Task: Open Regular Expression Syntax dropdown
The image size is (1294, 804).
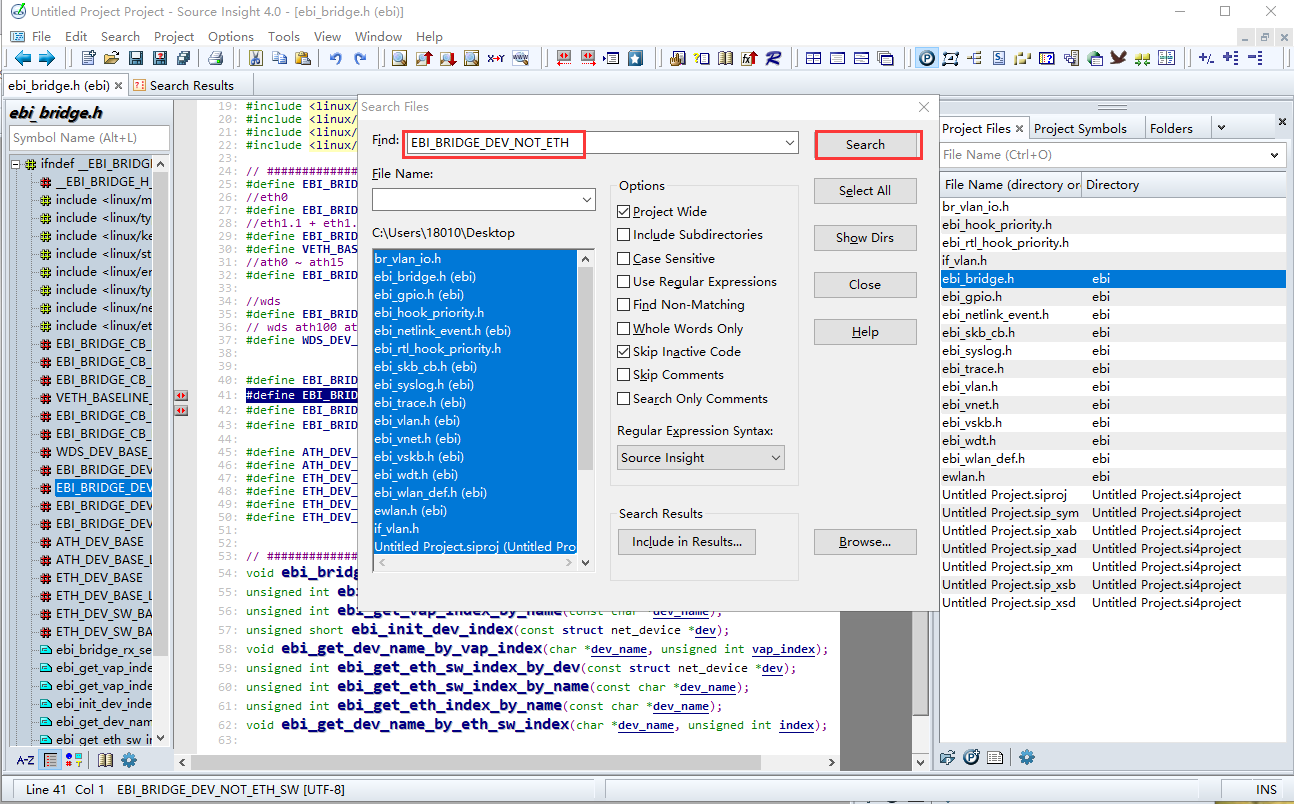Action: coord(775,458)
